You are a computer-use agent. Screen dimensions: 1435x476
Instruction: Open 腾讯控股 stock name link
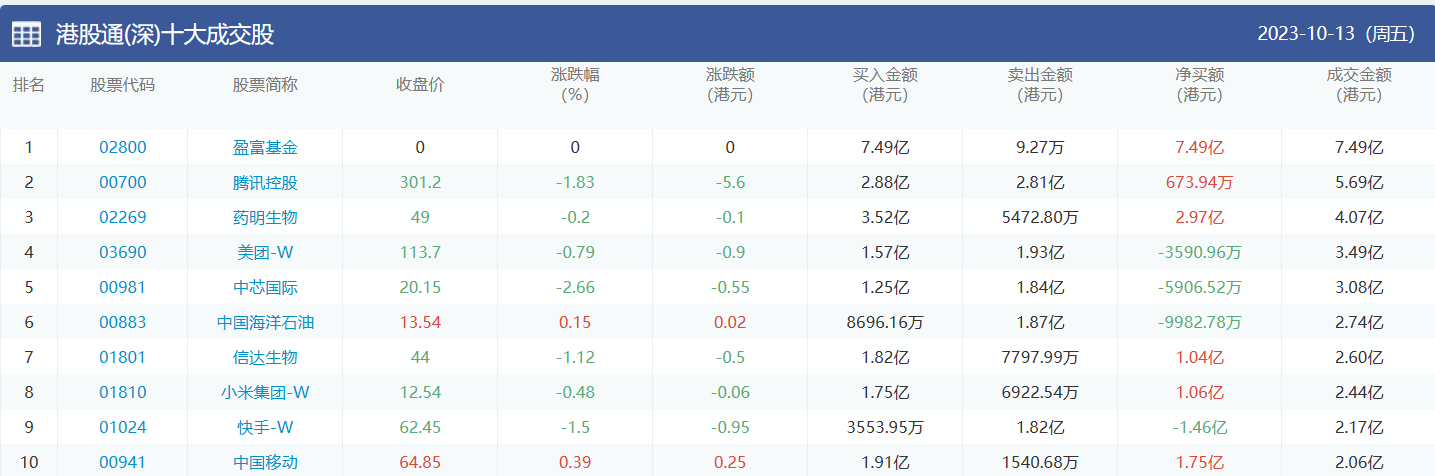[265, 183]
